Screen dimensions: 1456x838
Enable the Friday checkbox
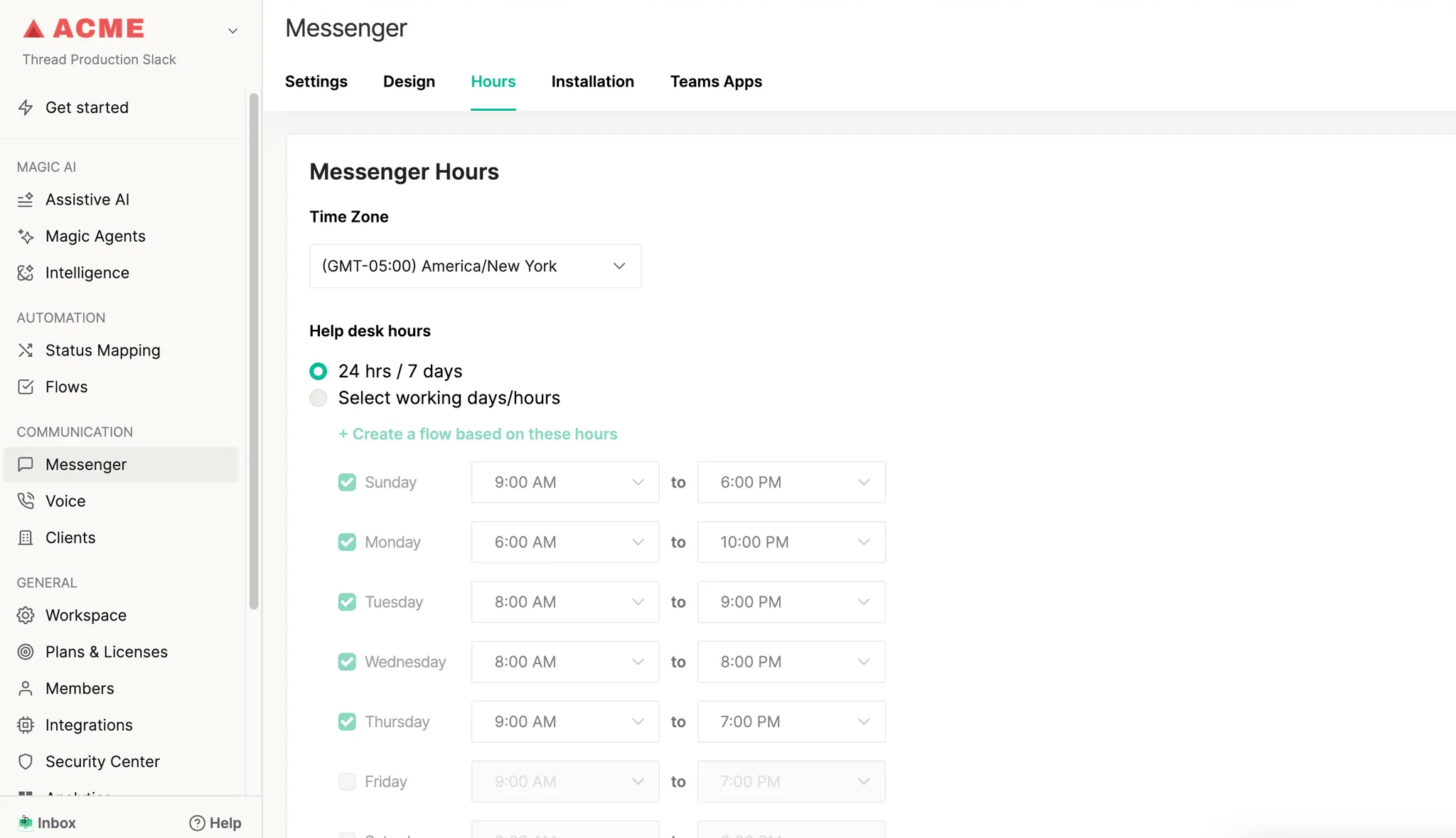(x=347, y=782)
